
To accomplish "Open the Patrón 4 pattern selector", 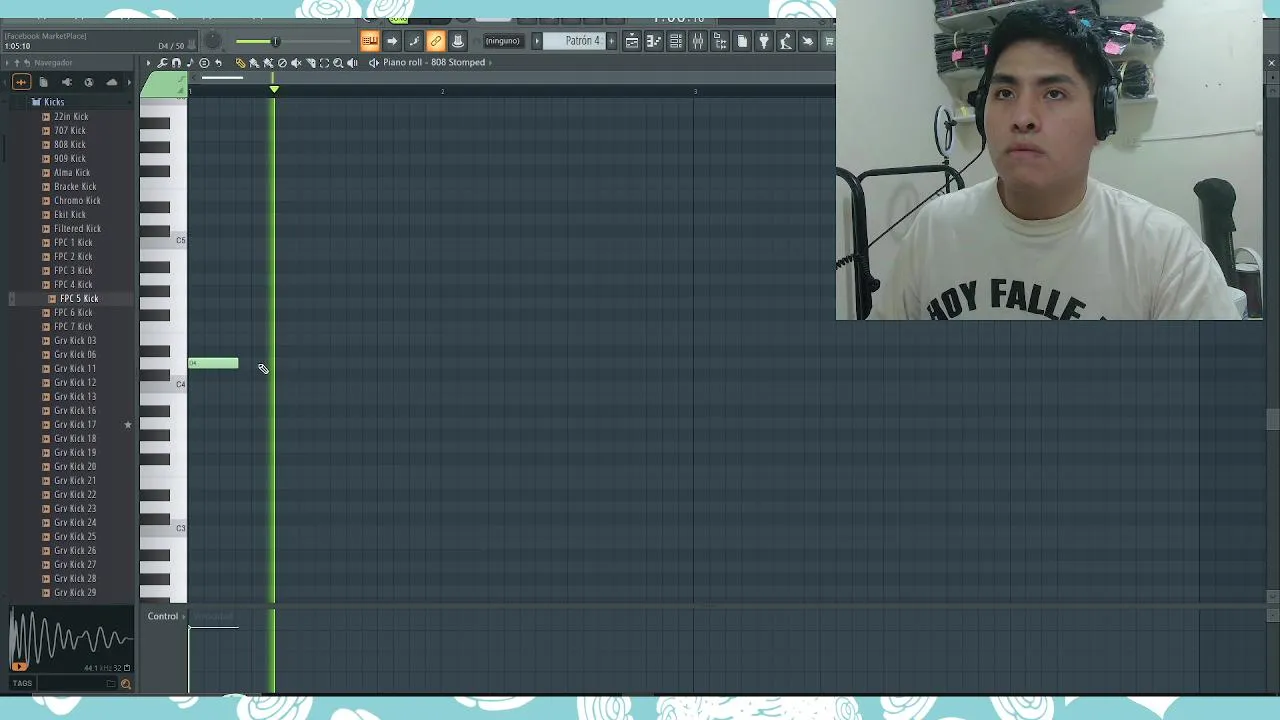I will 574,41.
